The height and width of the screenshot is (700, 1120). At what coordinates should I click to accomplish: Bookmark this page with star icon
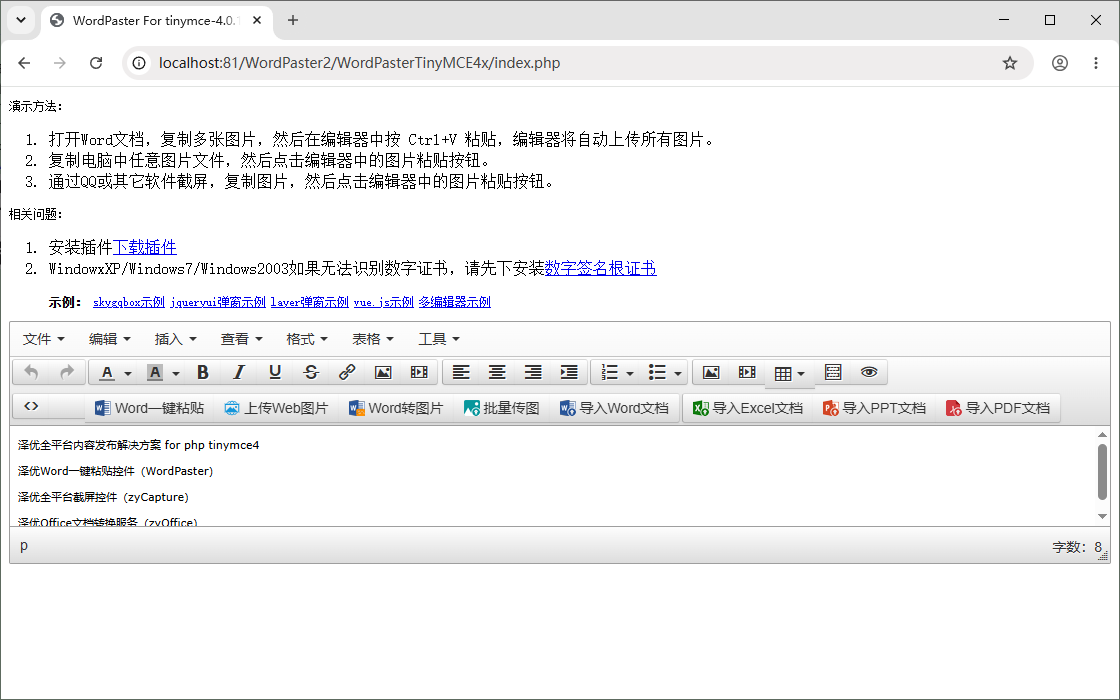coord(1009,63)
